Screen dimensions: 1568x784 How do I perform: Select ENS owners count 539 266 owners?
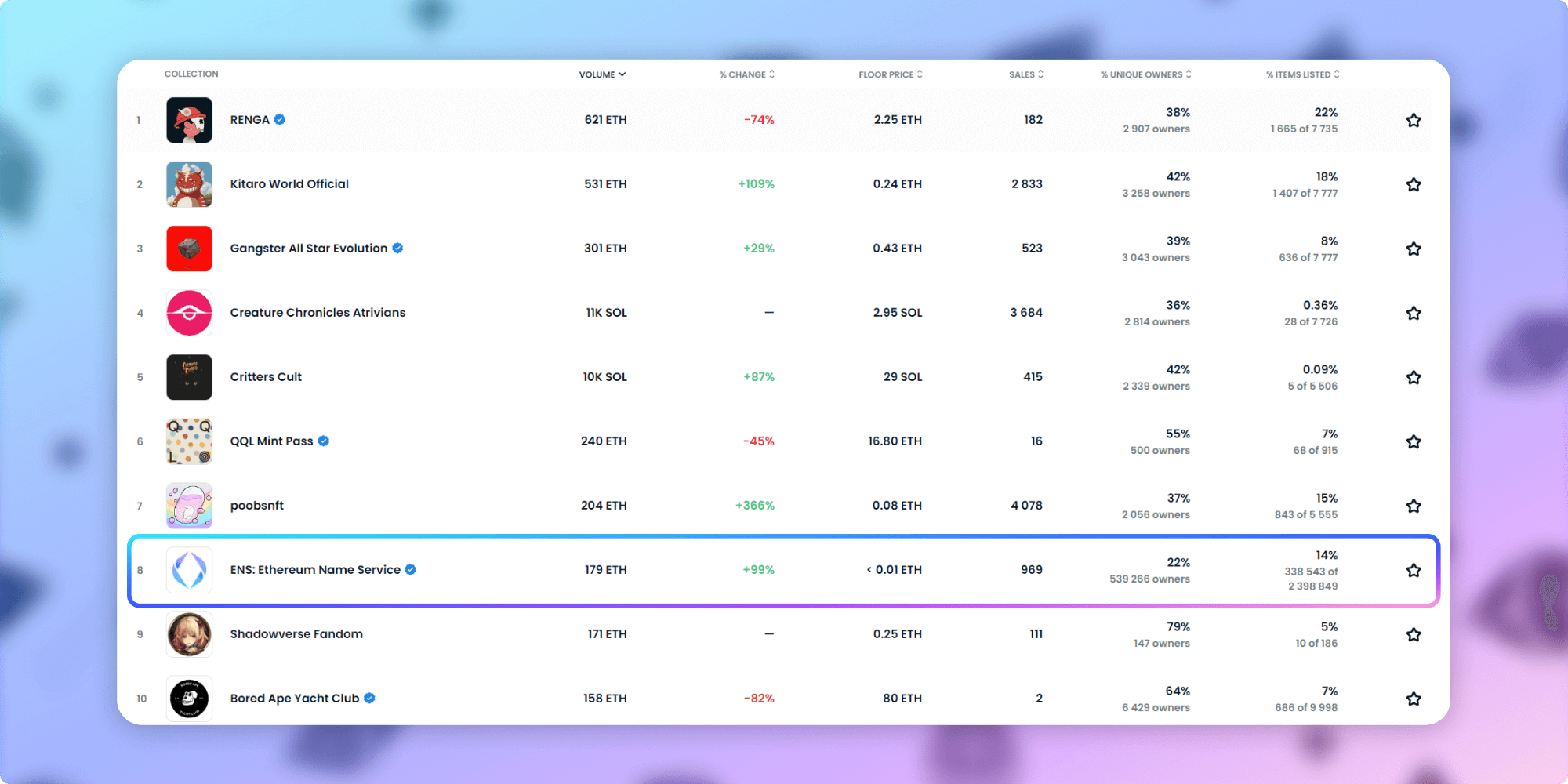coord(1149,579)
